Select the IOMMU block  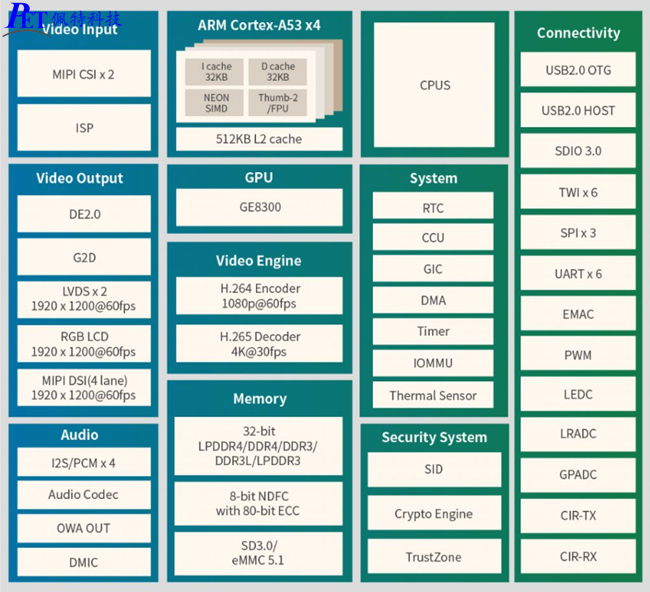coord(433,363)
